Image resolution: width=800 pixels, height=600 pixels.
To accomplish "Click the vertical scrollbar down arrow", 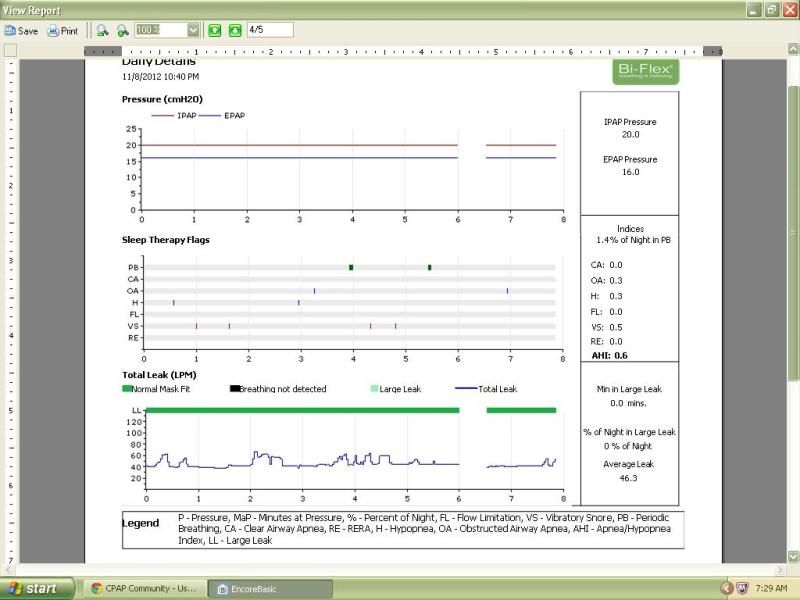I will tap(793, 556).
